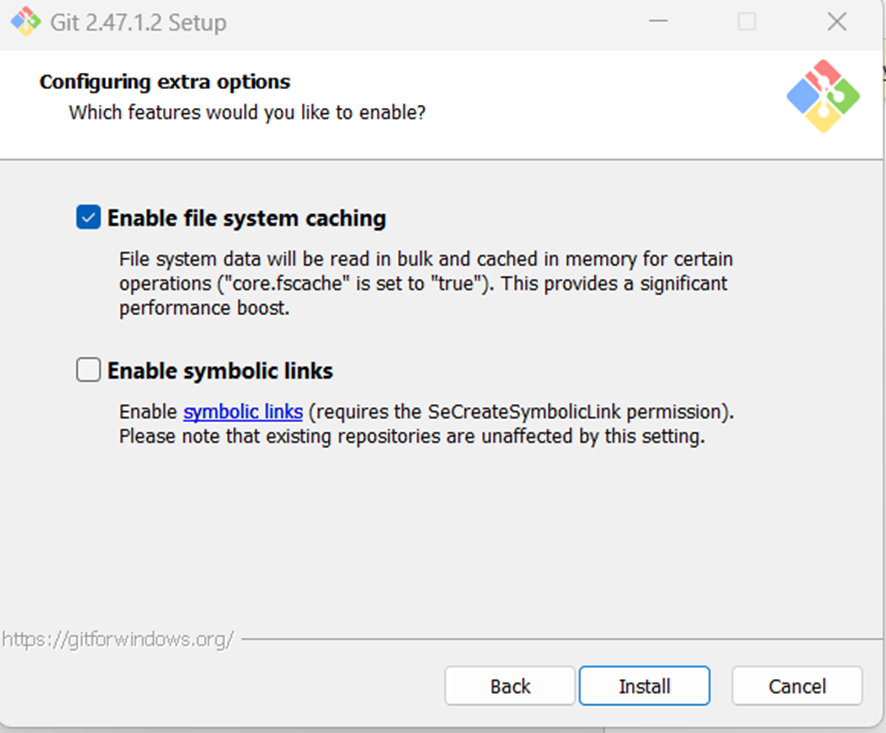Click the gitforwindows.org URL text
Viewport: 886px width, 733px height.
118,638
